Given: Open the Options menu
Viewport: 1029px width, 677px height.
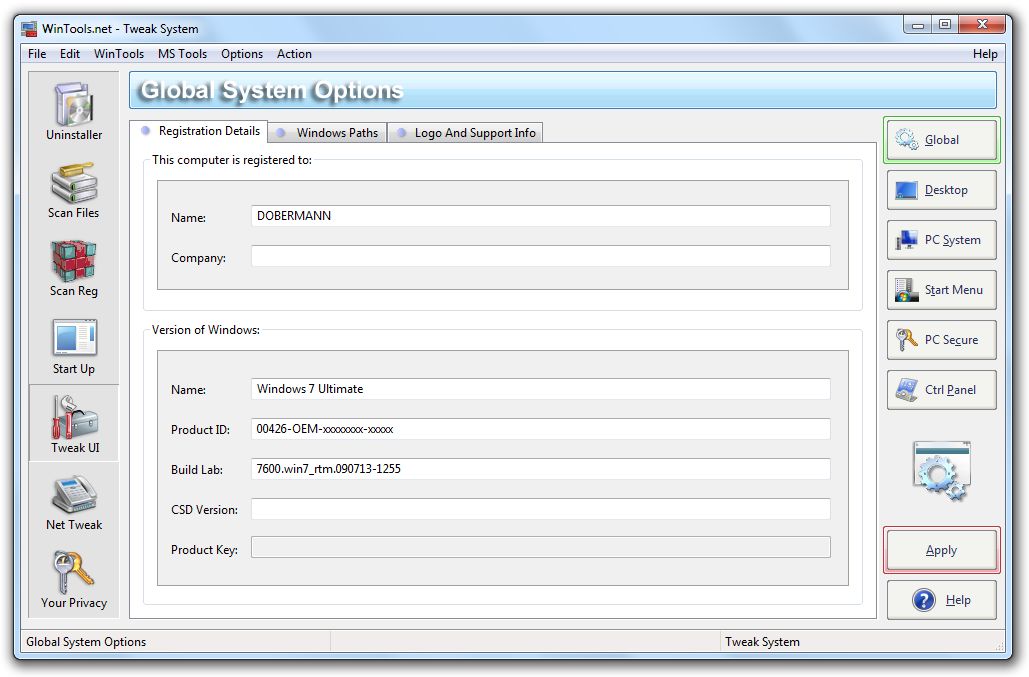Looking at the screenshot, I should click(242, 54).
